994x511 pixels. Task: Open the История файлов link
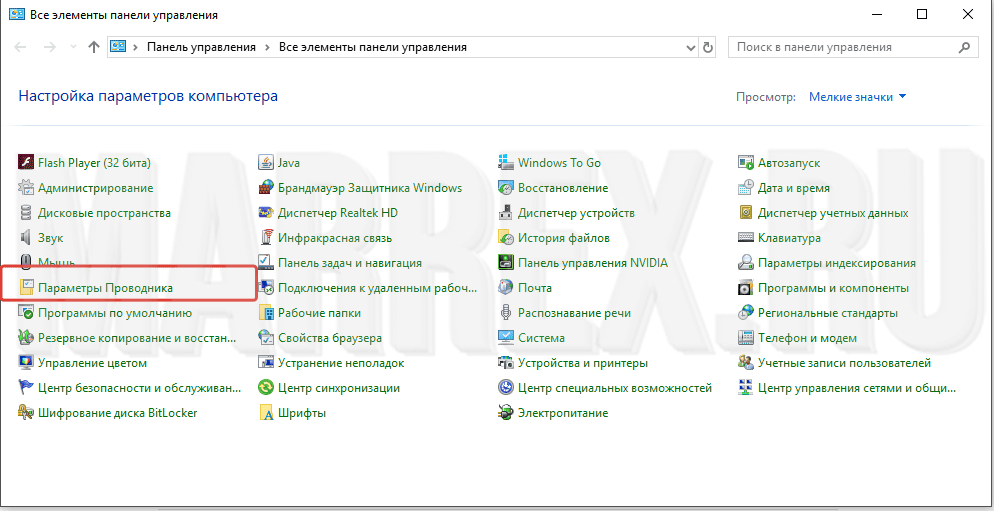564,238
